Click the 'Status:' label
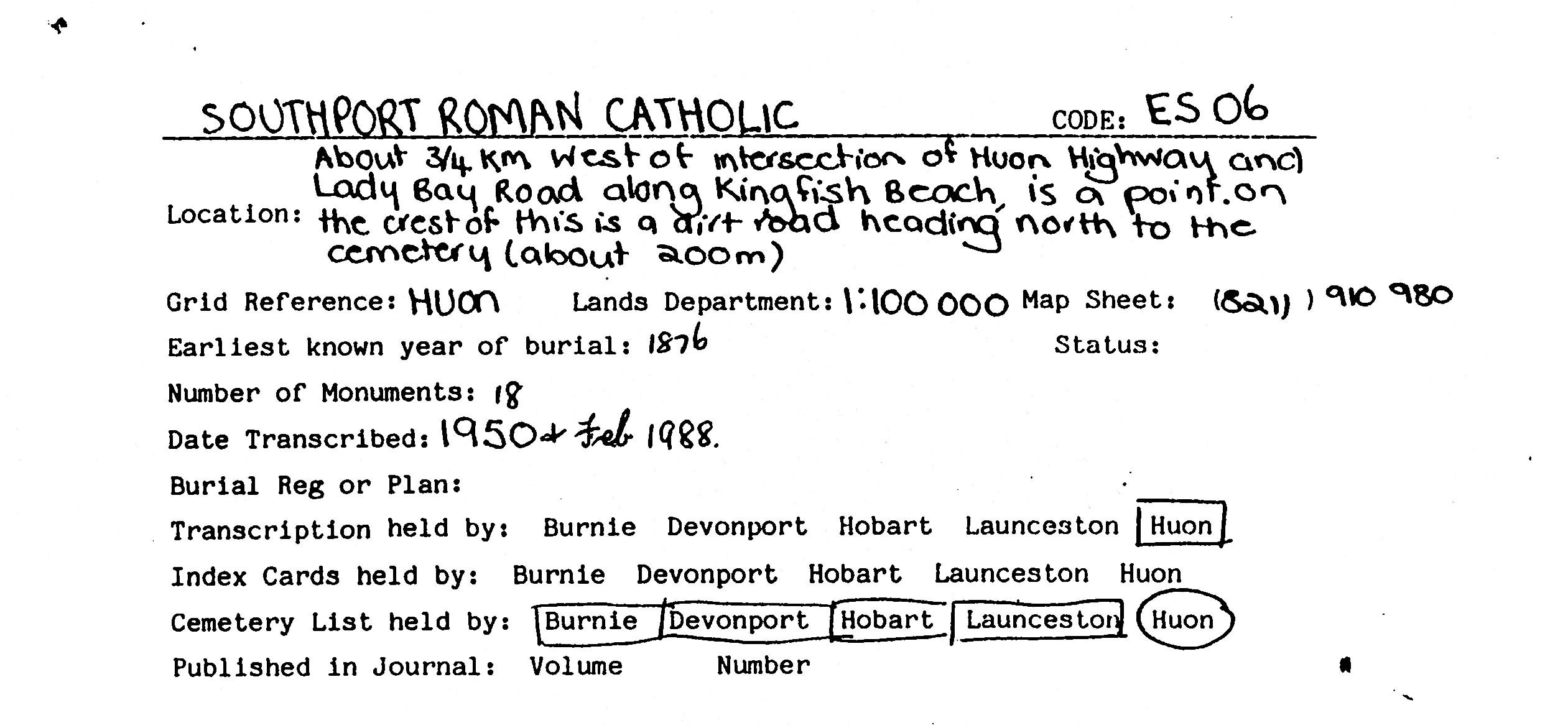Viewport: 1568px width, 728px height. (x=1107, y=345)
